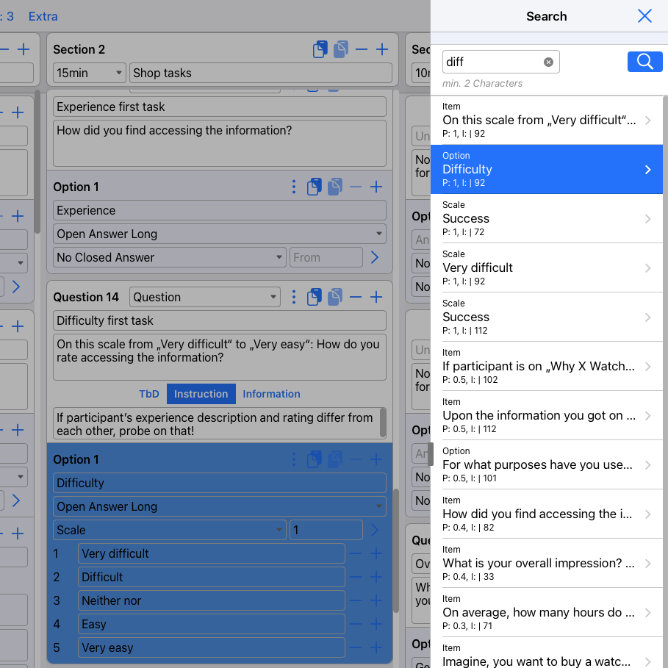Viewport: 668px width, 668px height.
Task: Open the 'No Closed Answer' dropdown
Action: point(170,257)
